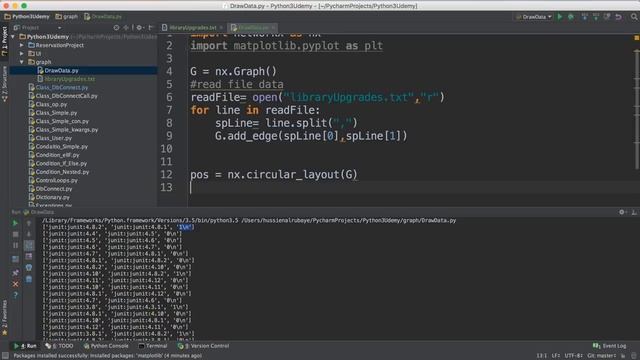Place the cursor on editor line 13
This screenshot has width=640, height=360.
[x=412, y=187]
